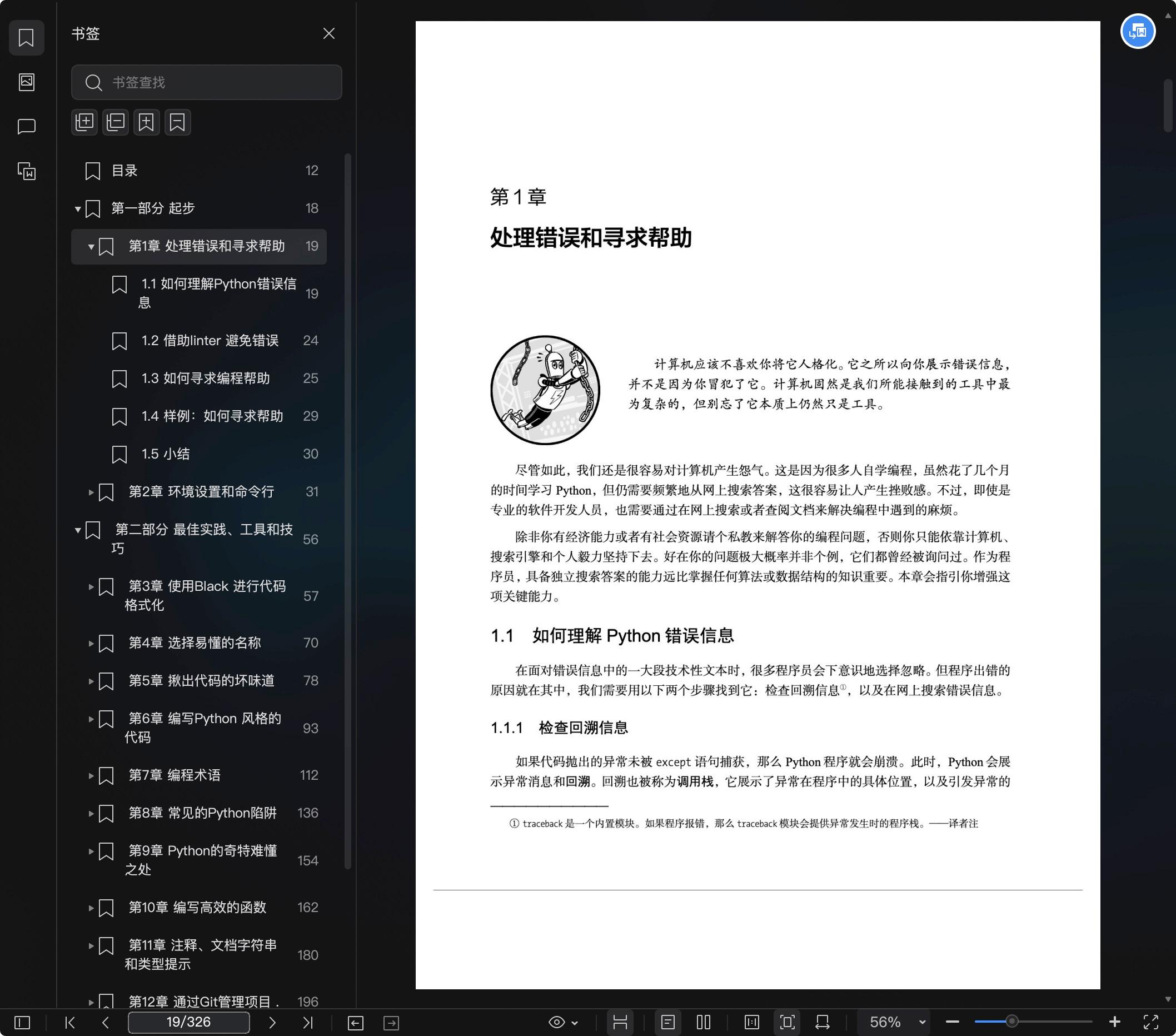Click the blue floating conversion button
1176x1036 pixels.
pyautogui.click(x=1138, y=31)
